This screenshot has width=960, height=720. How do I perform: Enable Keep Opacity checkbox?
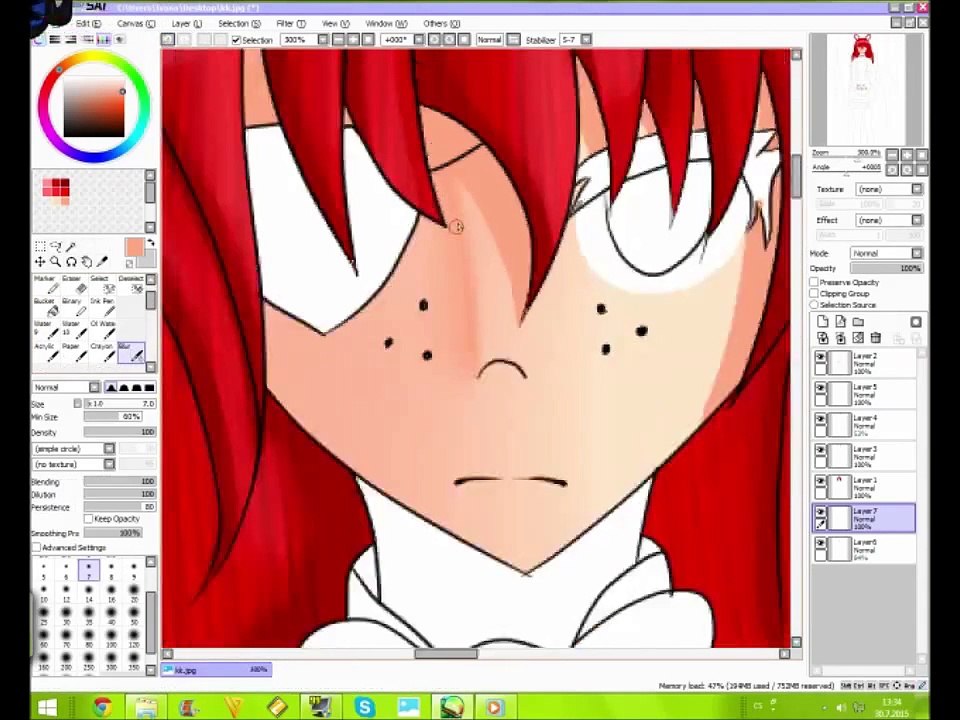(x=88, y=519)
